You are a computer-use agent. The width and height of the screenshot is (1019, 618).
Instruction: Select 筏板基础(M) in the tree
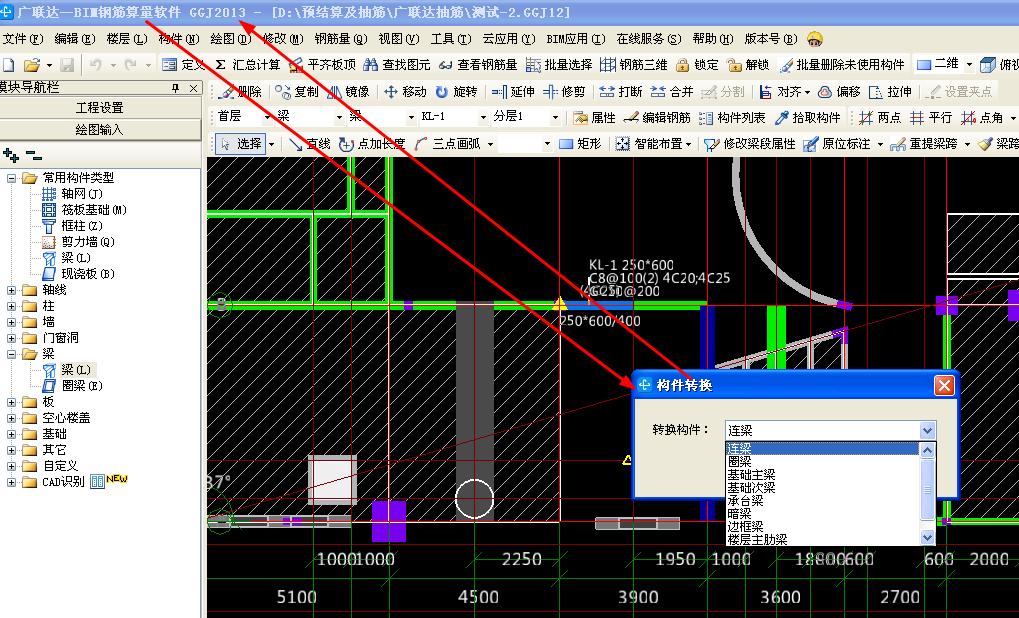coord(94,210)
